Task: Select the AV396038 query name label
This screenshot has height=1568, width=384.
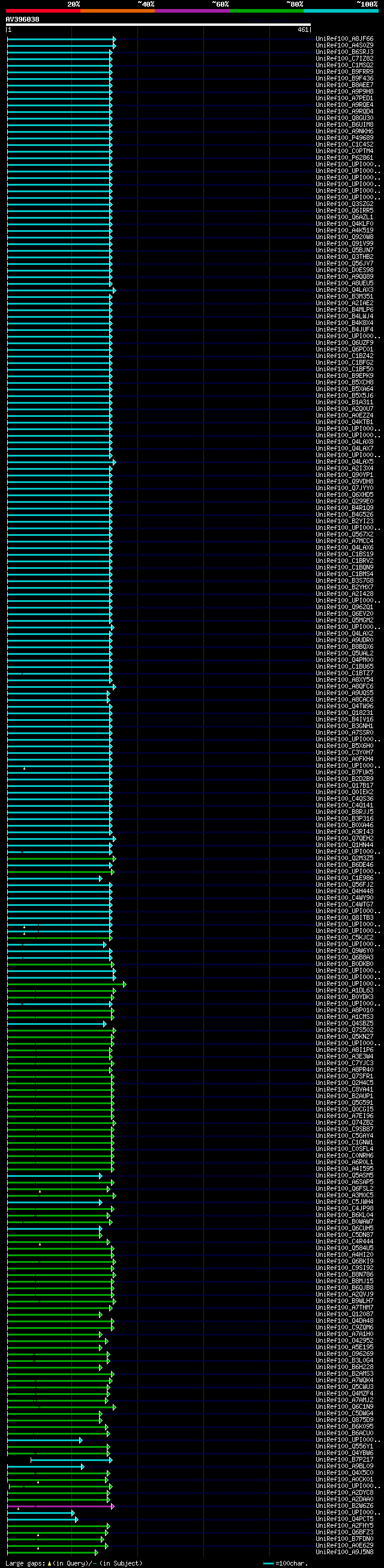Action: click(x=22, y=19)
